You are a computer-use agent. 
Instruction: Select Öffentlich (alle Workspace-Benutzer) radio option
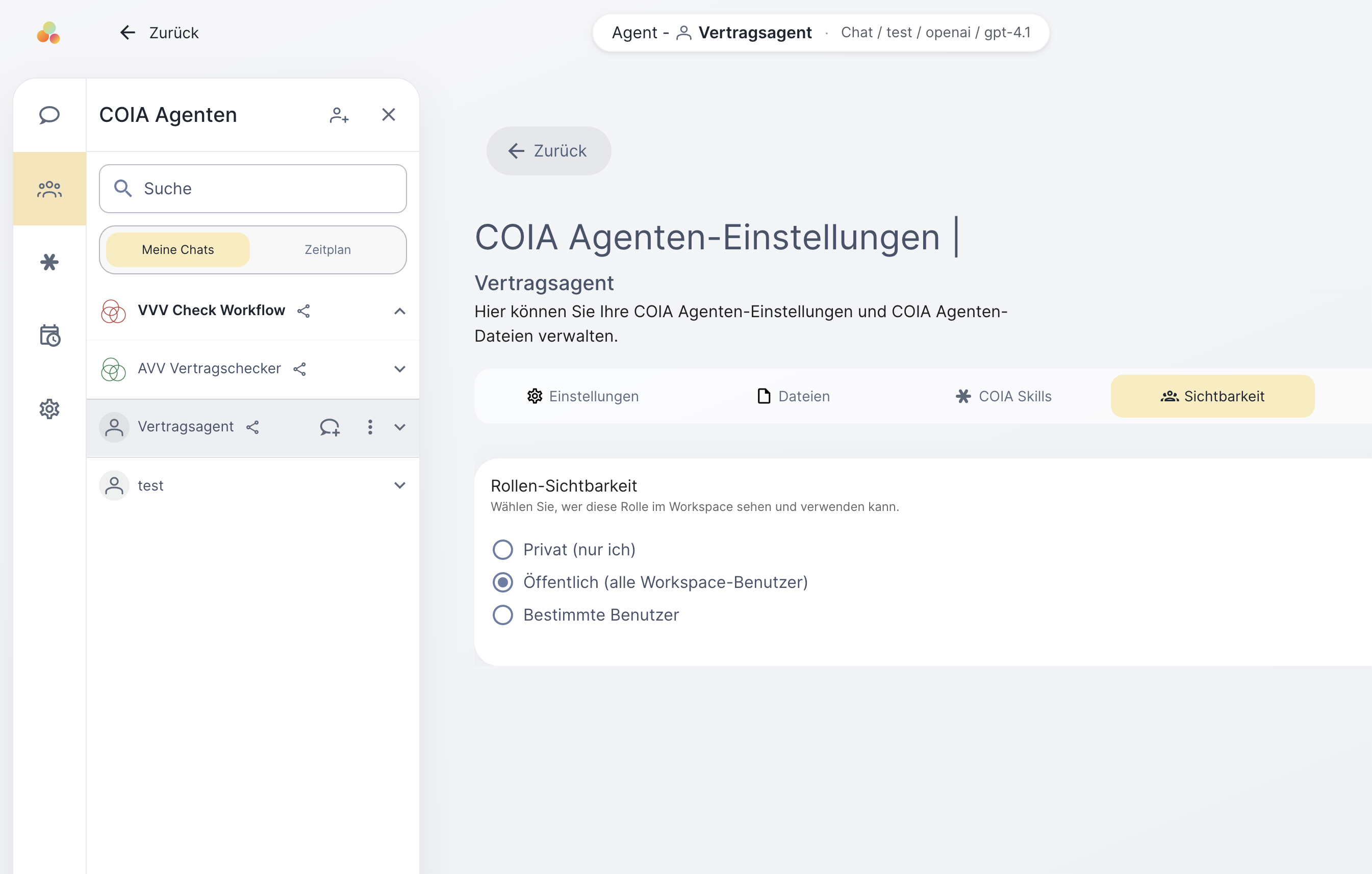tap(502, 582)
